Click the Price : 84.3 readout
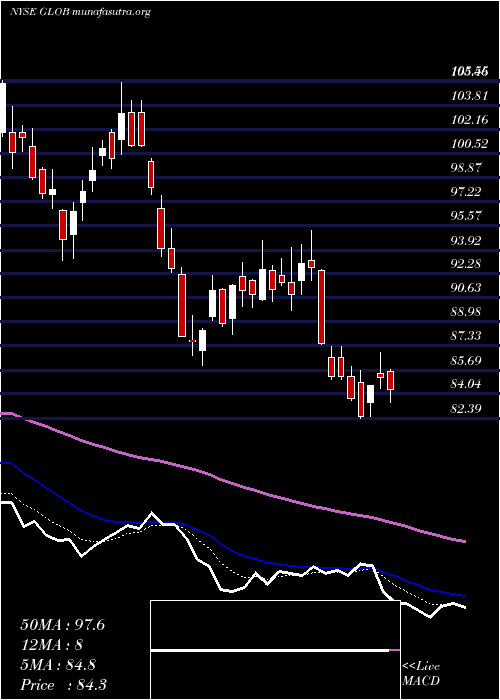The width and height of the screenshot is (500, 700). pos(63,685)
